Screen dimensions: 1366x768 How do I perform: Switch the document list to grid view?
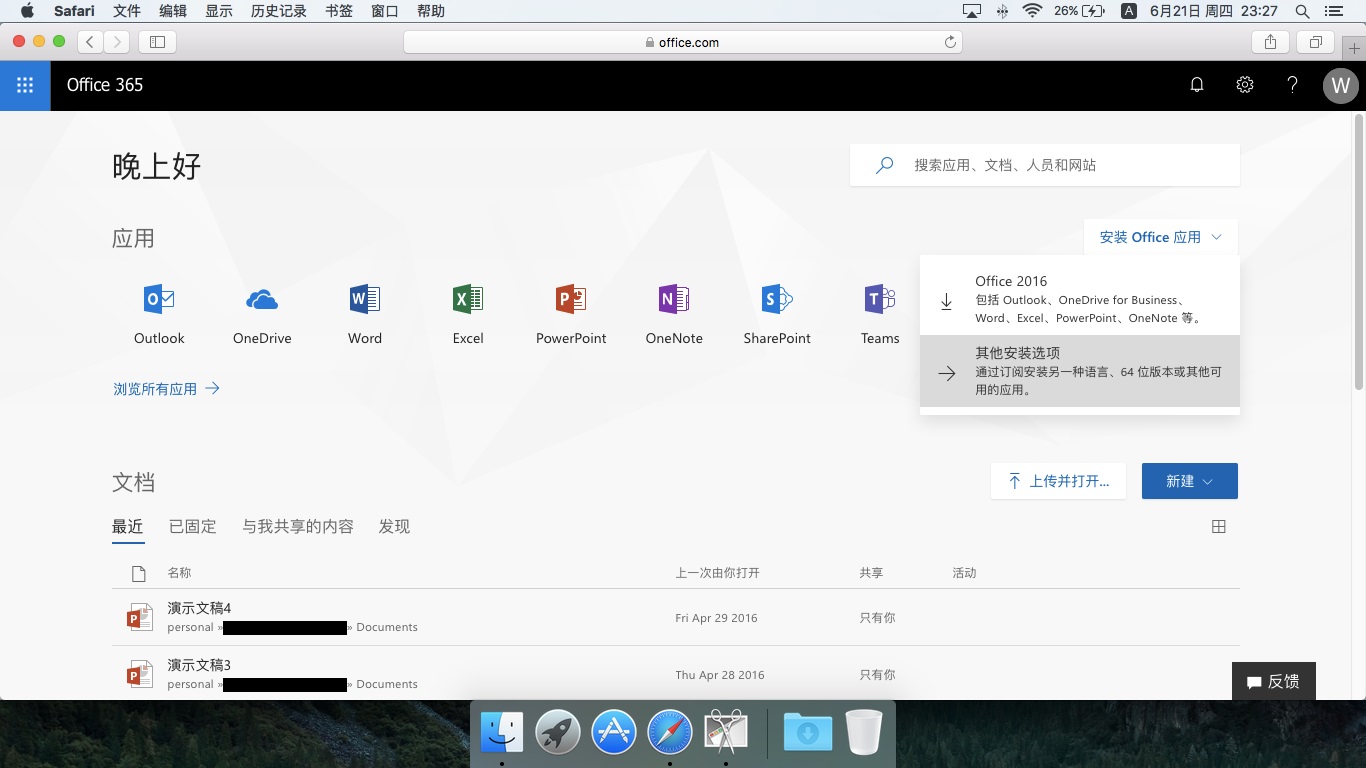(1219, 527)
